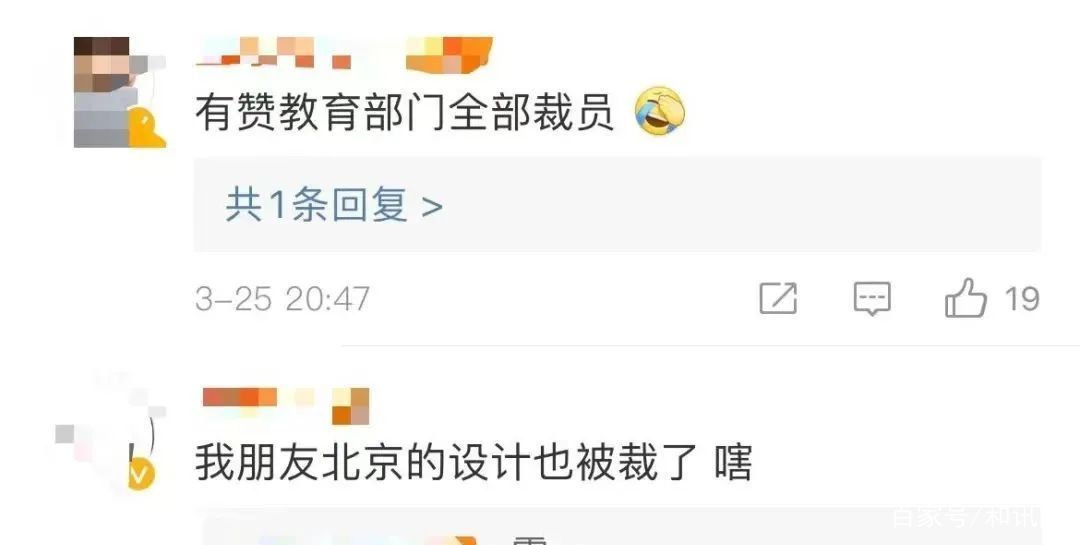Open the gray reply preview box

[x=617, y=205]
